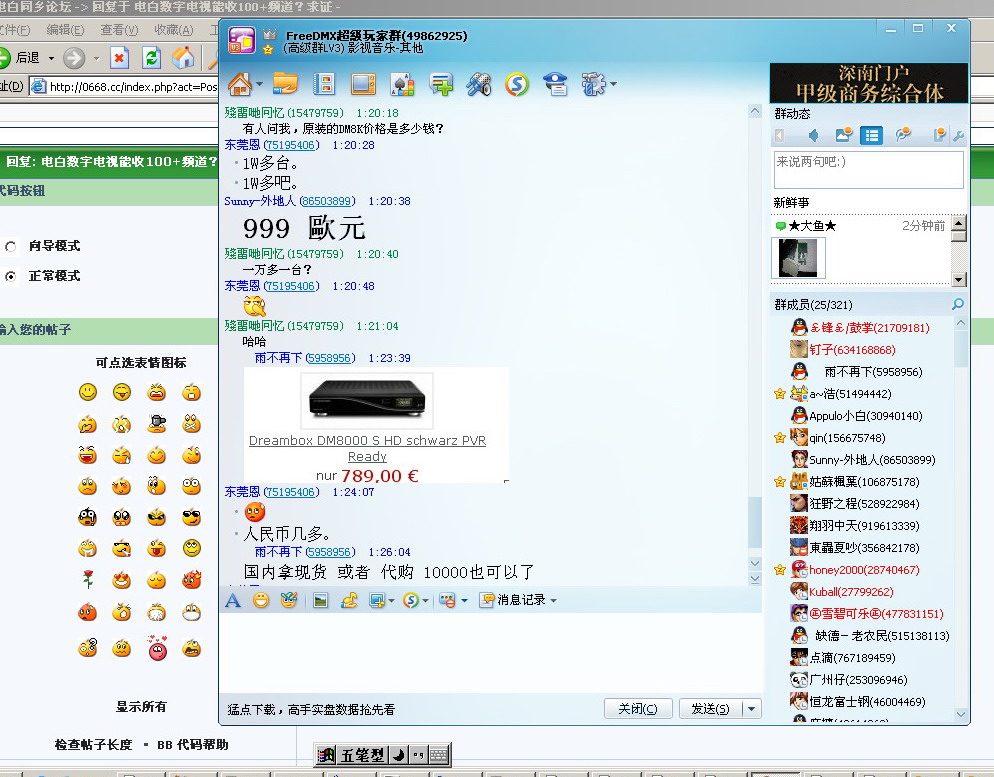Open the 编辑(E) menu in browser

65,30
